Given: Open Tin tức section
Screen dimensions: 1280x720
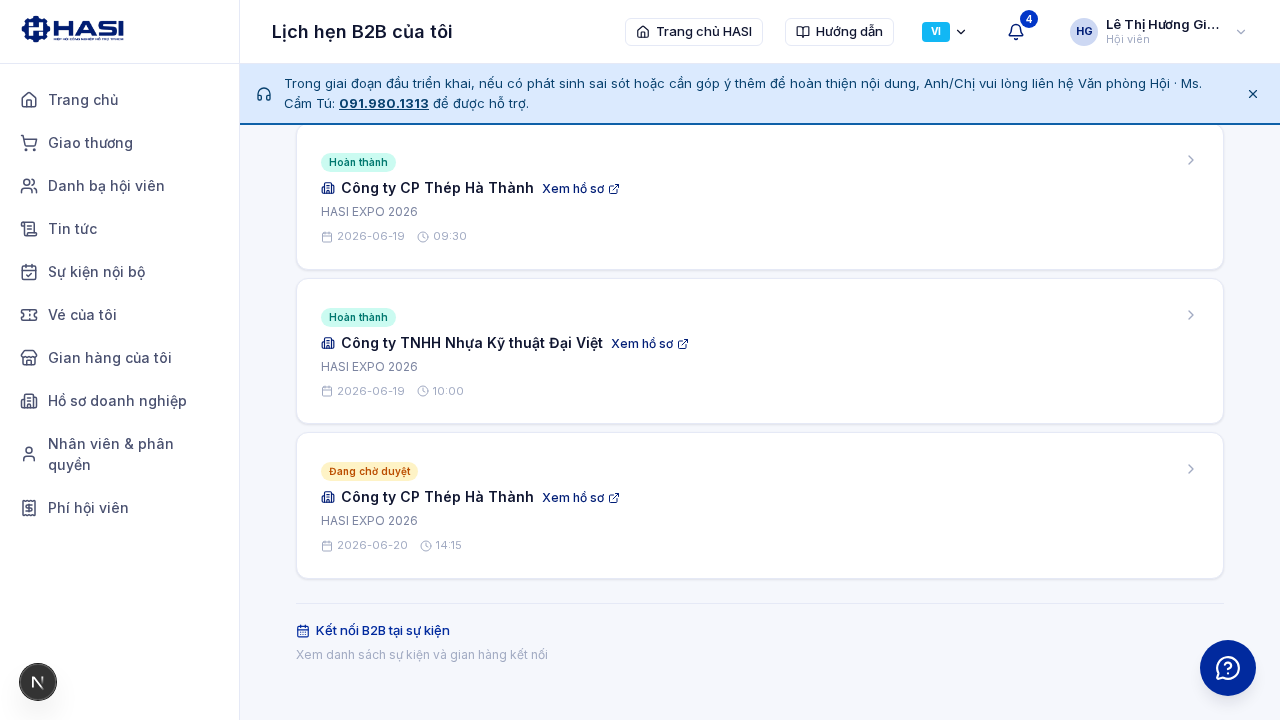Looking at the screenshot, I should click(x=119, y=229).
